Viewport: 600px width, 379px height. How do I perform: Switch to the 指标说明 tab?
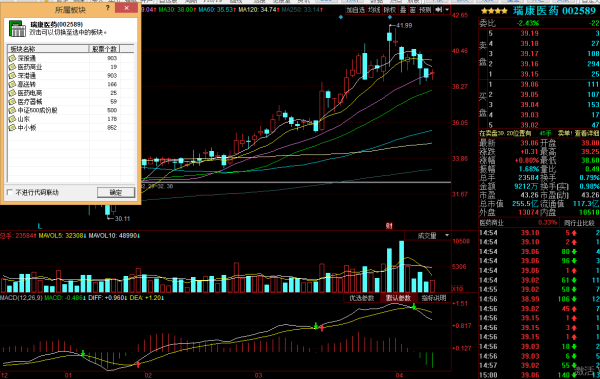tap(433, 298)
